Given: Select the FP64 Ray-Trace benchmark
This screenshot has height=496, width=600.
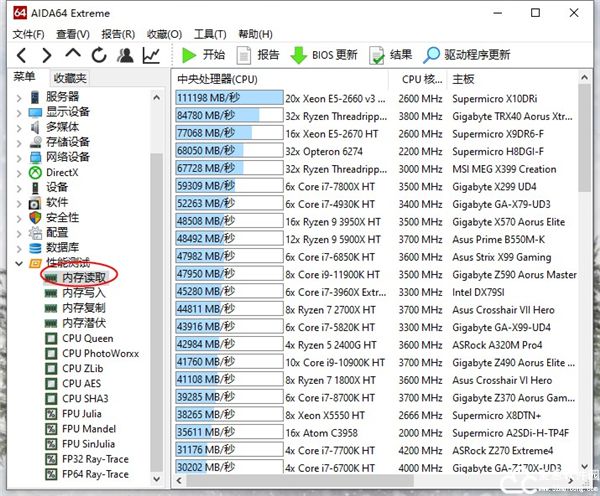Looking at the screenshot, I should click(95, 474).
